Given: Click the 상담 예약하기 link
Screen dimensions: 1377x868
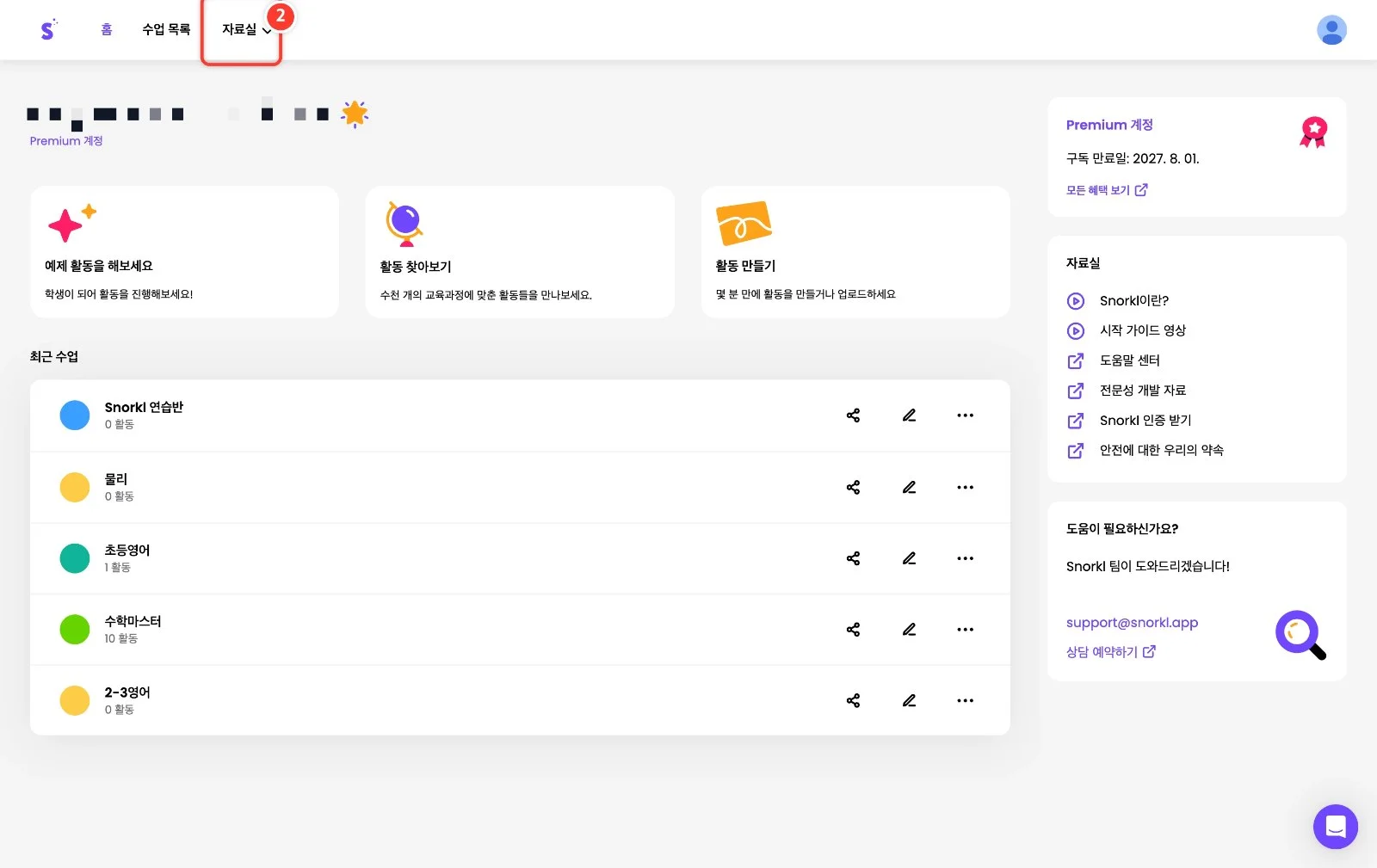Looking at the screenshot, I should click(1110, 652).
